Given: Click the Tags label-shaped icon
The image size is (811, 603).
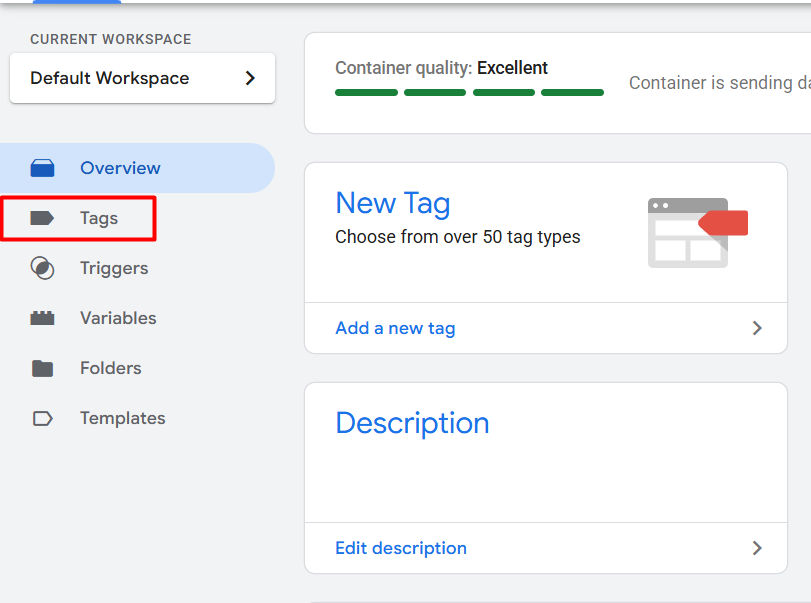Looking at the screenshot, I should 42,218.
